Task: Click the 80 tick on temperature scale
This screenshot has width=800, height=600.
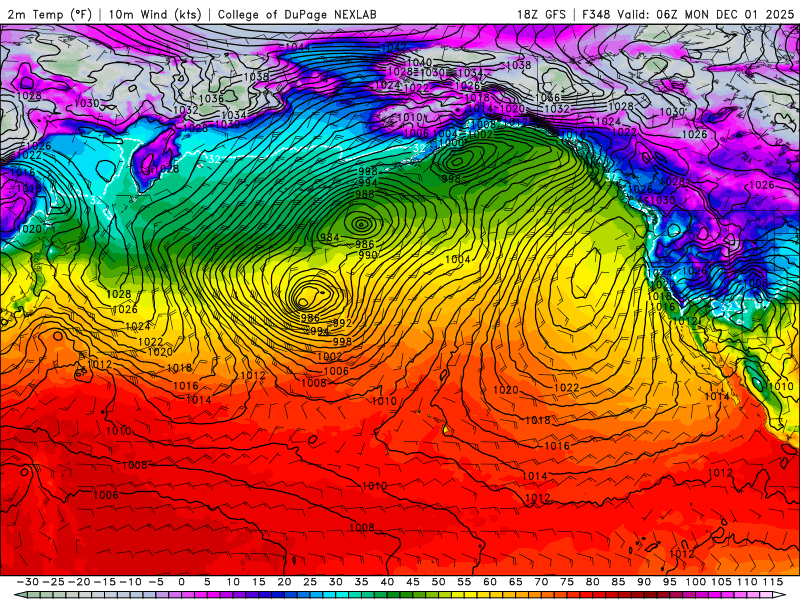Action: tap(592, 582)
